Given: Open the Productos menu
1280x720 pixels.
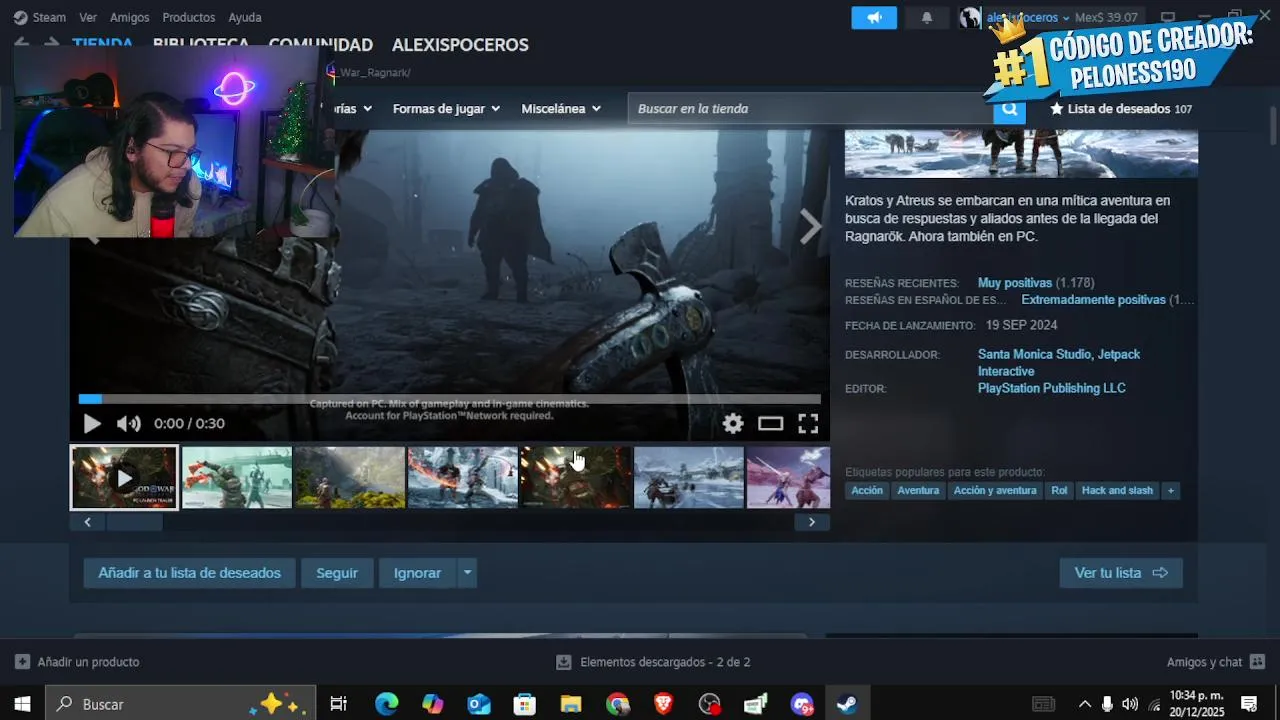Looking at the screenshot, I should (x=189, y=17).
